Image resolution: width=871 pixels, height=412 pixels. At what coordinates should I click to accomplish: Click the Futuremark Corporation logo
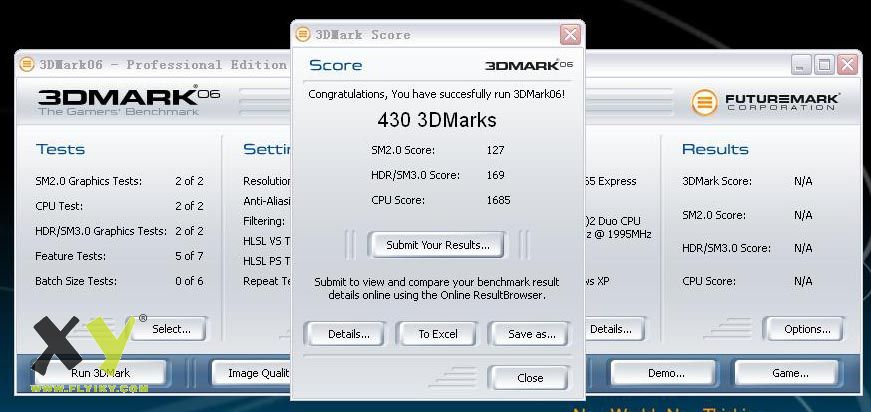tap(765, 102)
